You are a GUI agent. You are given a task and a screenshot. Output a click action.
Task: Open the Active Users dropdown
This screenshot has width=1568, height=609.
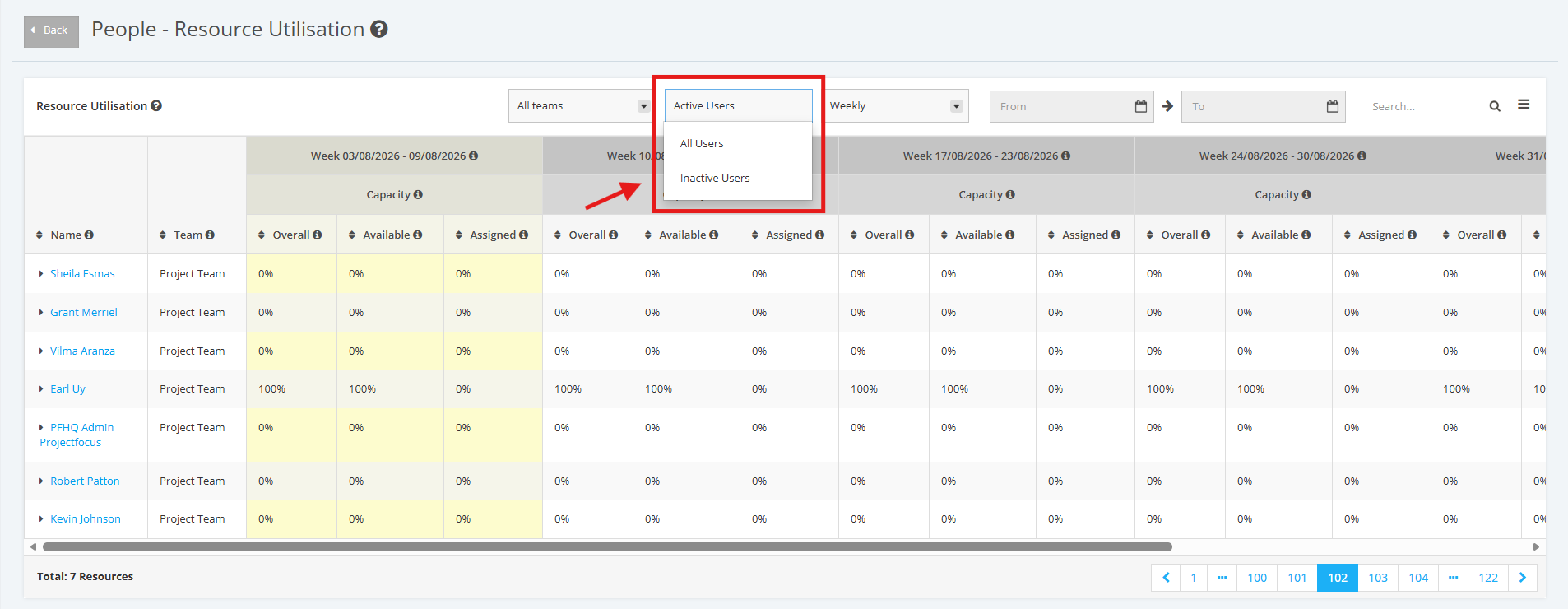coord(738,106)
